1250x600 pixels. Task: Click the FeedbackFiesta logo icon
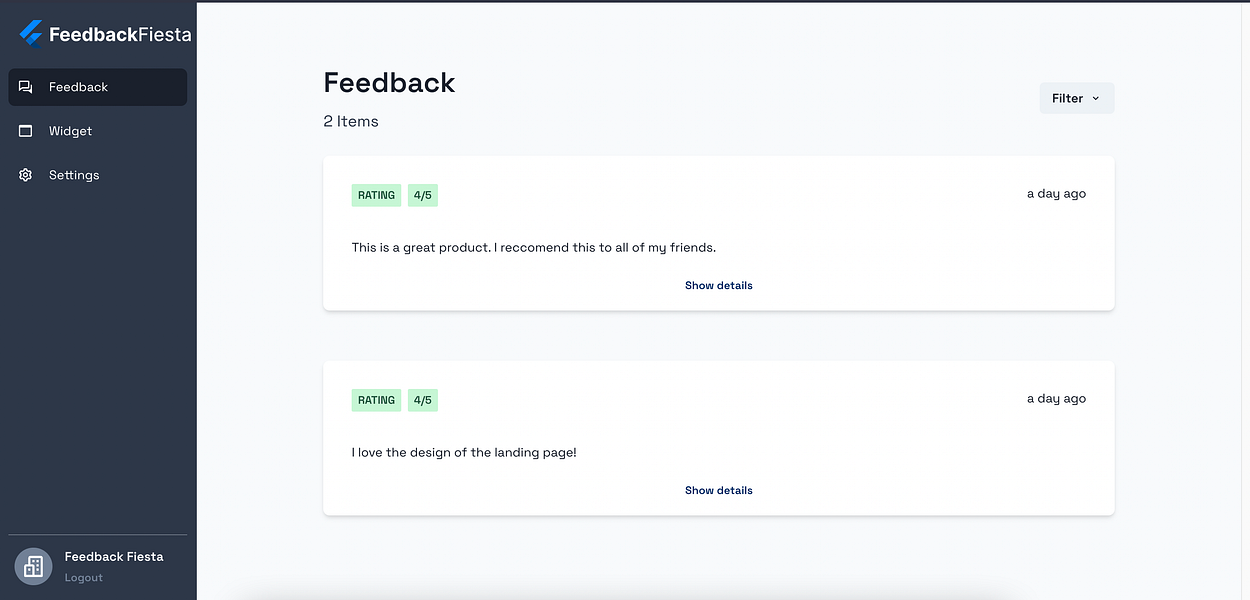pos(31,33)
